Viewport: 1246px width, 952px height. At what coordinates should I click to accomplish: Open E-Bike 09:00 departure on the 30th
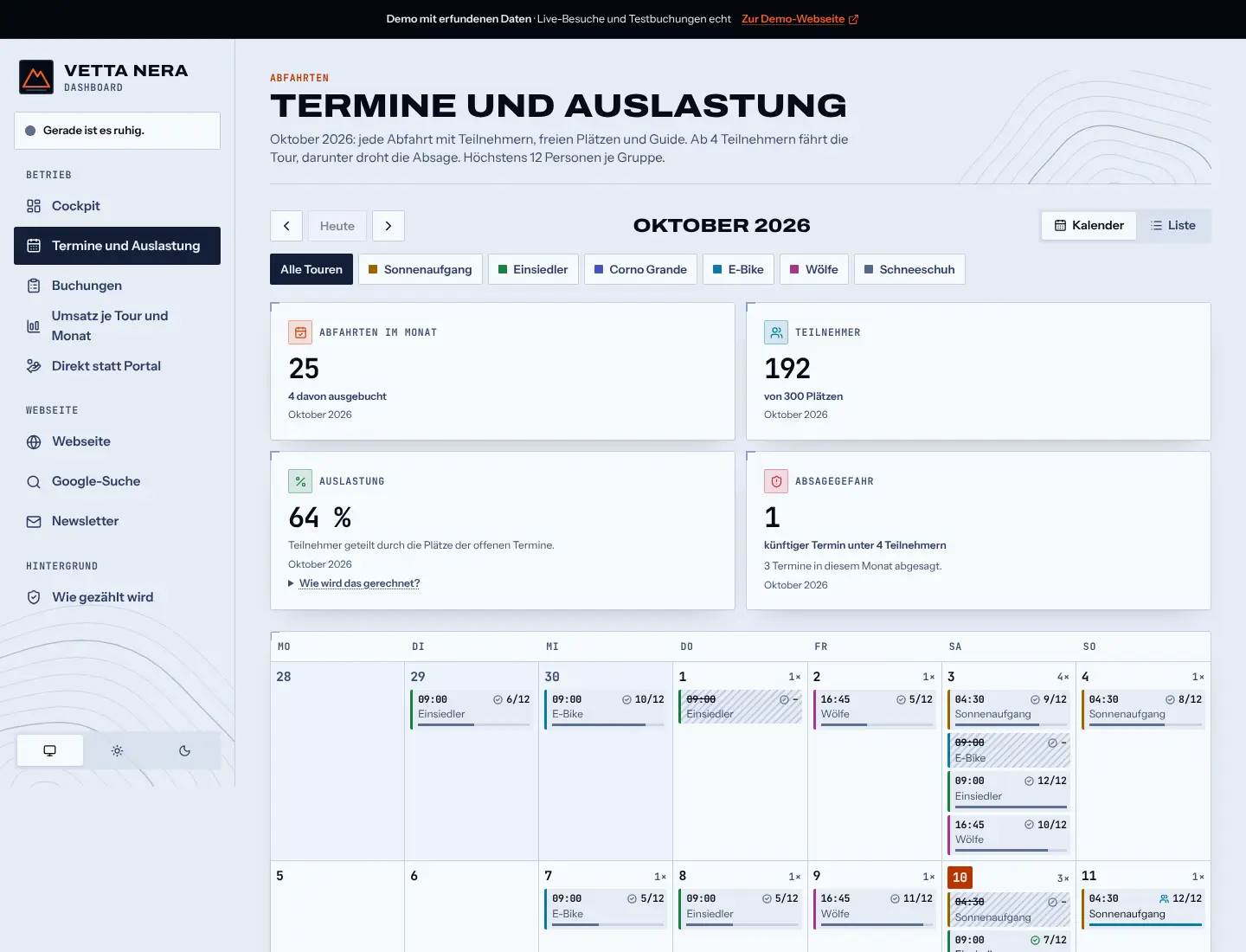607,710
